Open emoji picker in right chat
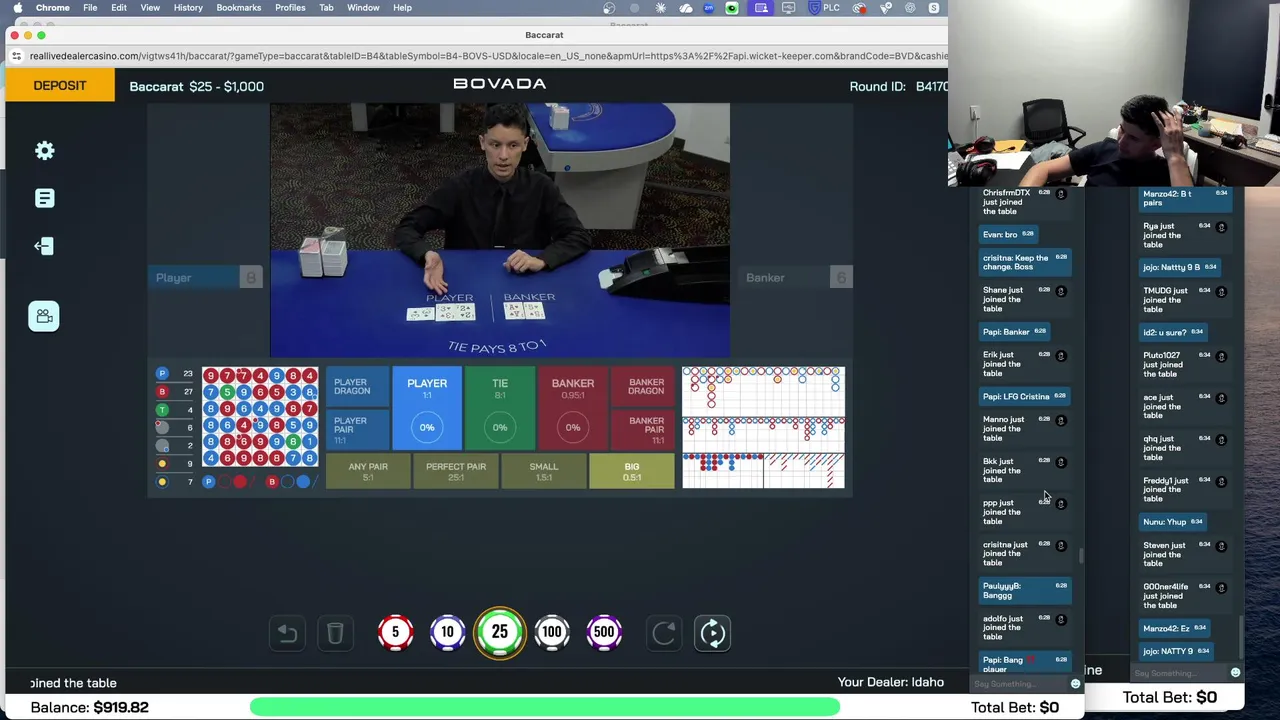Image resolution: width=1280 pixels, height=720 pixels. pyautogui.click(x=1235, y=673)
